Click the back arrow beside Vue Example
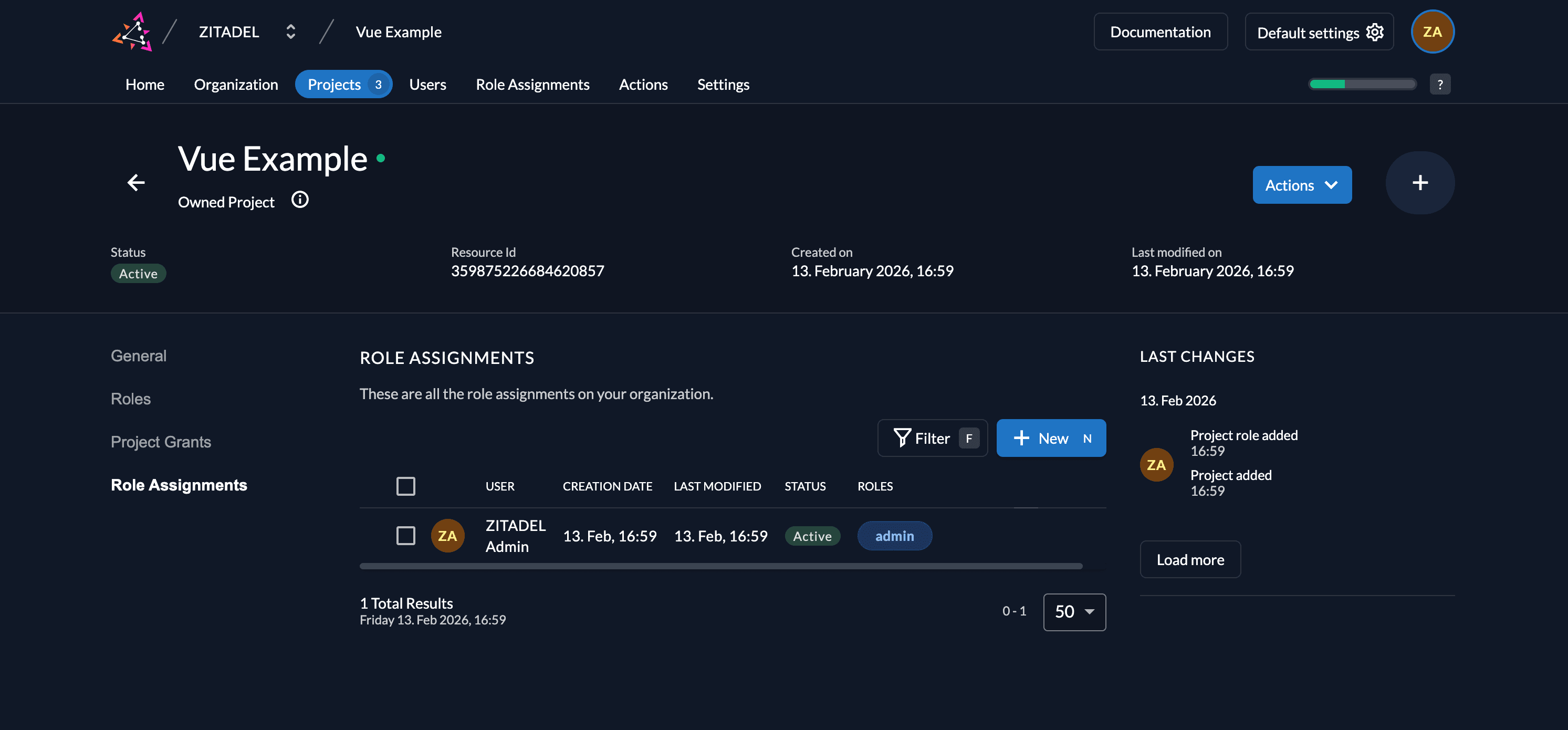The height and width of the screenshot is (730, 1568). [x=135, y=182]
